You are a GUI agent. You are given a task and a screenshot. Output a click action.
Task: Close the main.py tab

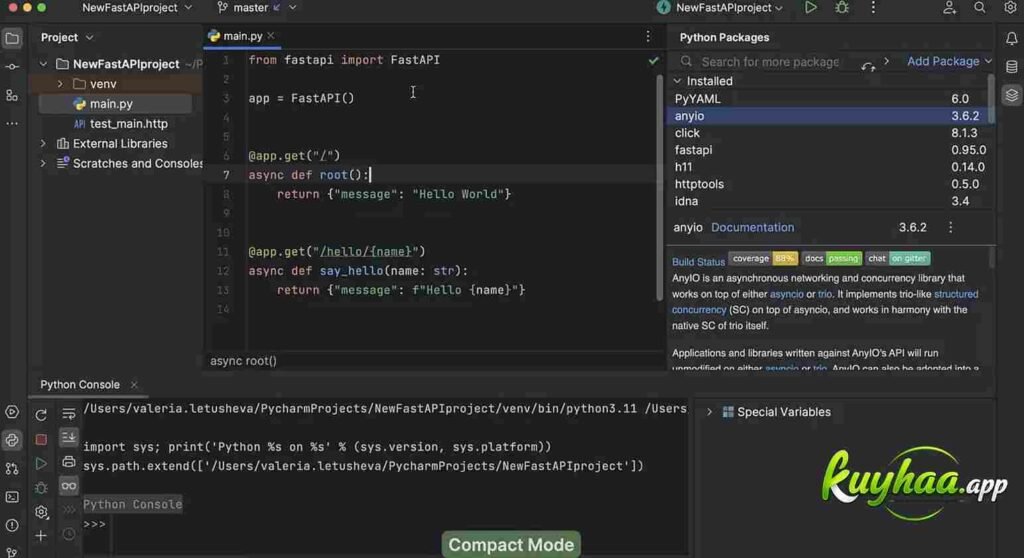[x=271, y=36]
